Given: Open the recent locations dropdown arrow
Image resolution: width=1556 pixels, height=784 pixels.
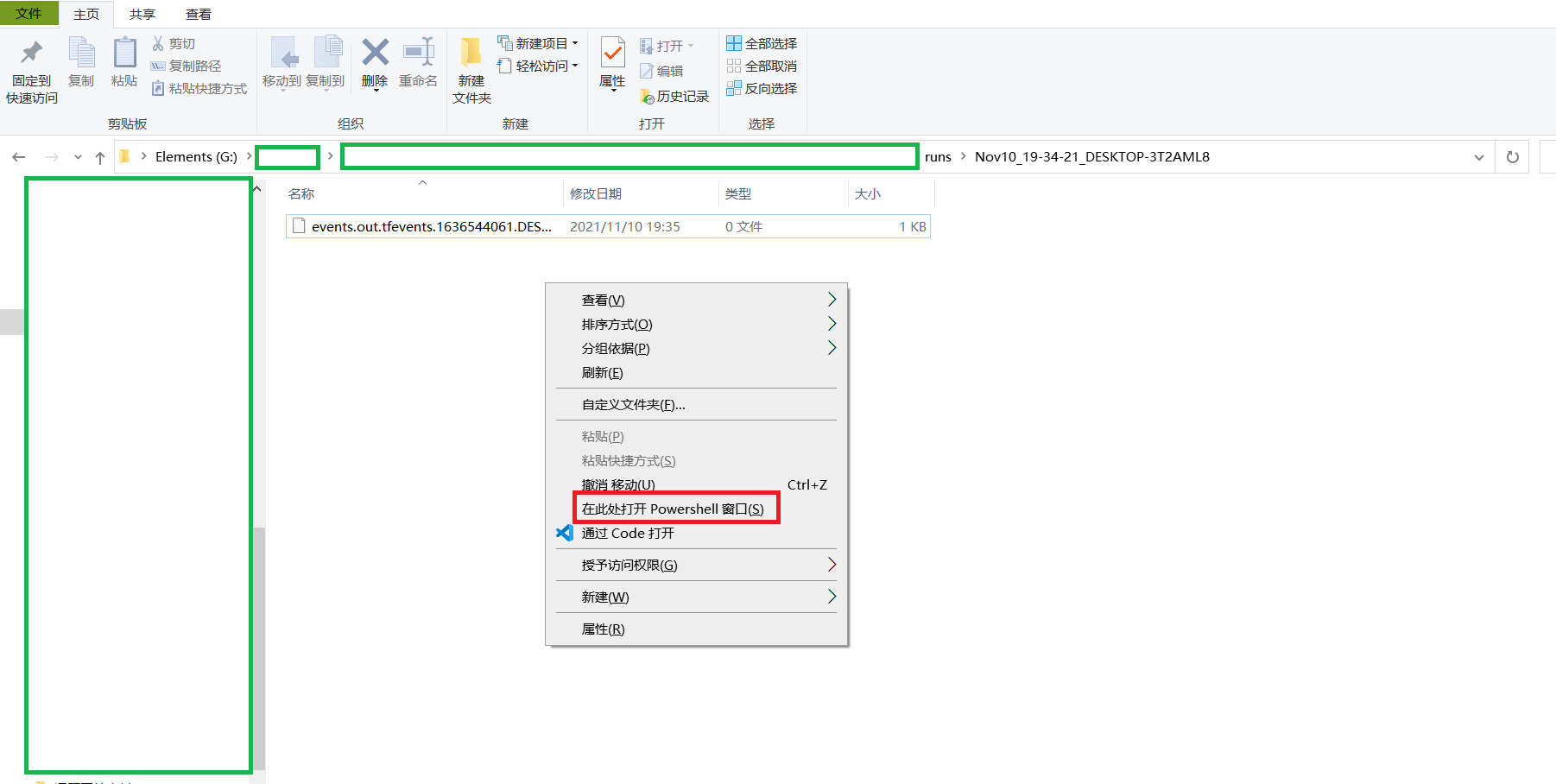Looking at the screenshot, I should pos(78,157).
